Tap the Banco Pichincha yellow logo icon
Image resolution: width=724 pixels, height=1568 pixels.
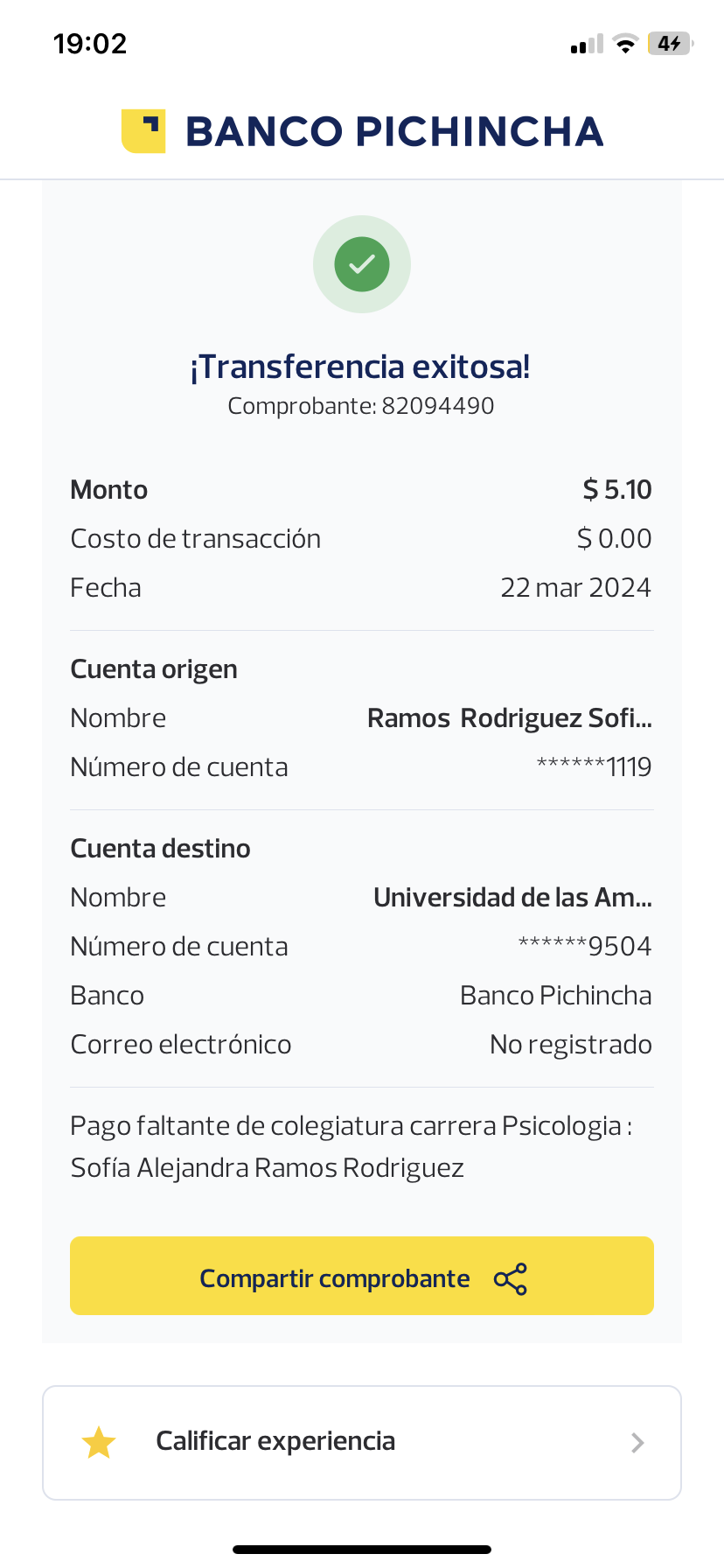(143, 131)
